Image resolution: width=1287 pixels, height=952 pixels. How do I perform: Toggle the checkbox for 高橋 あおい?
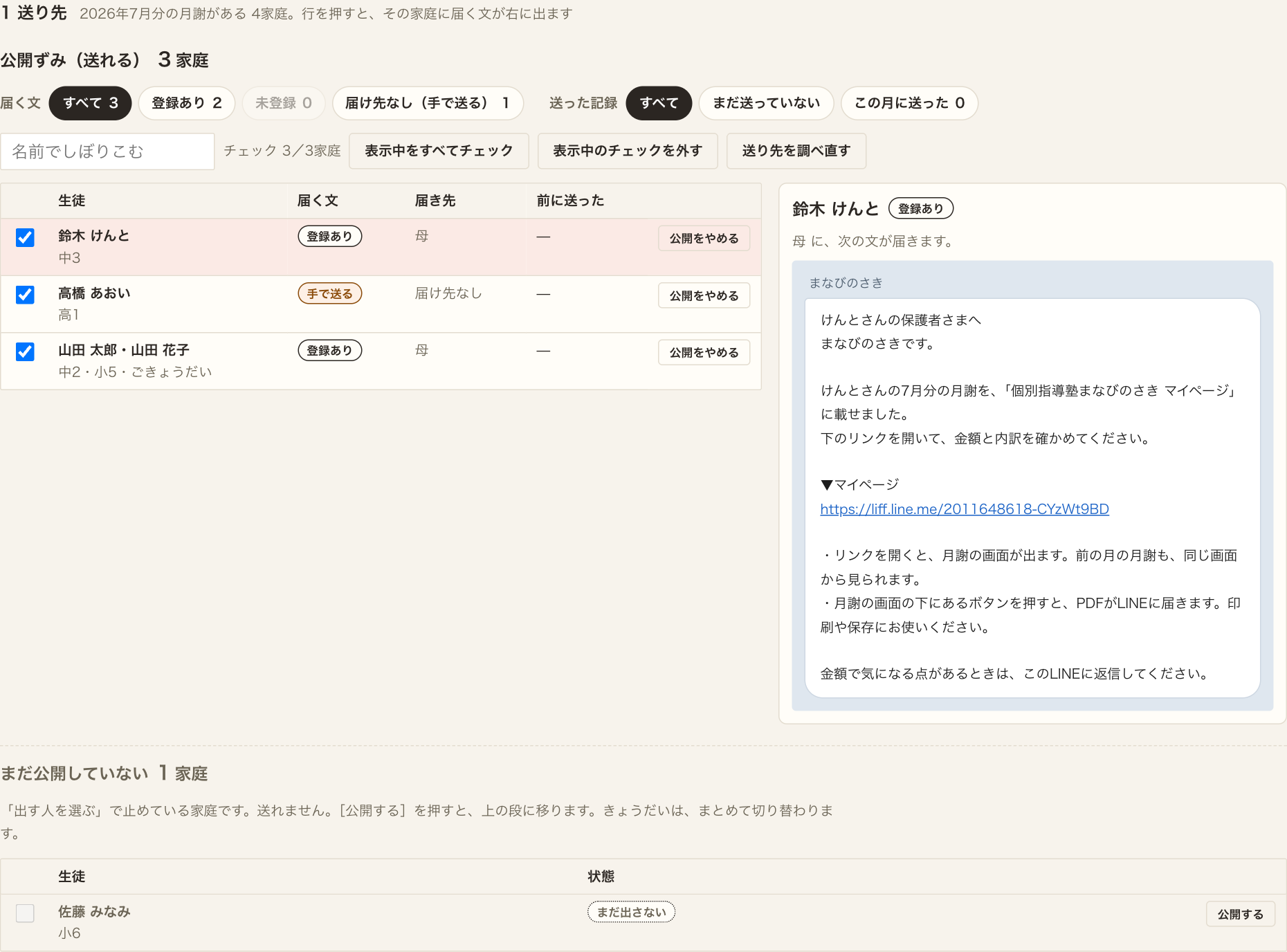25,295
